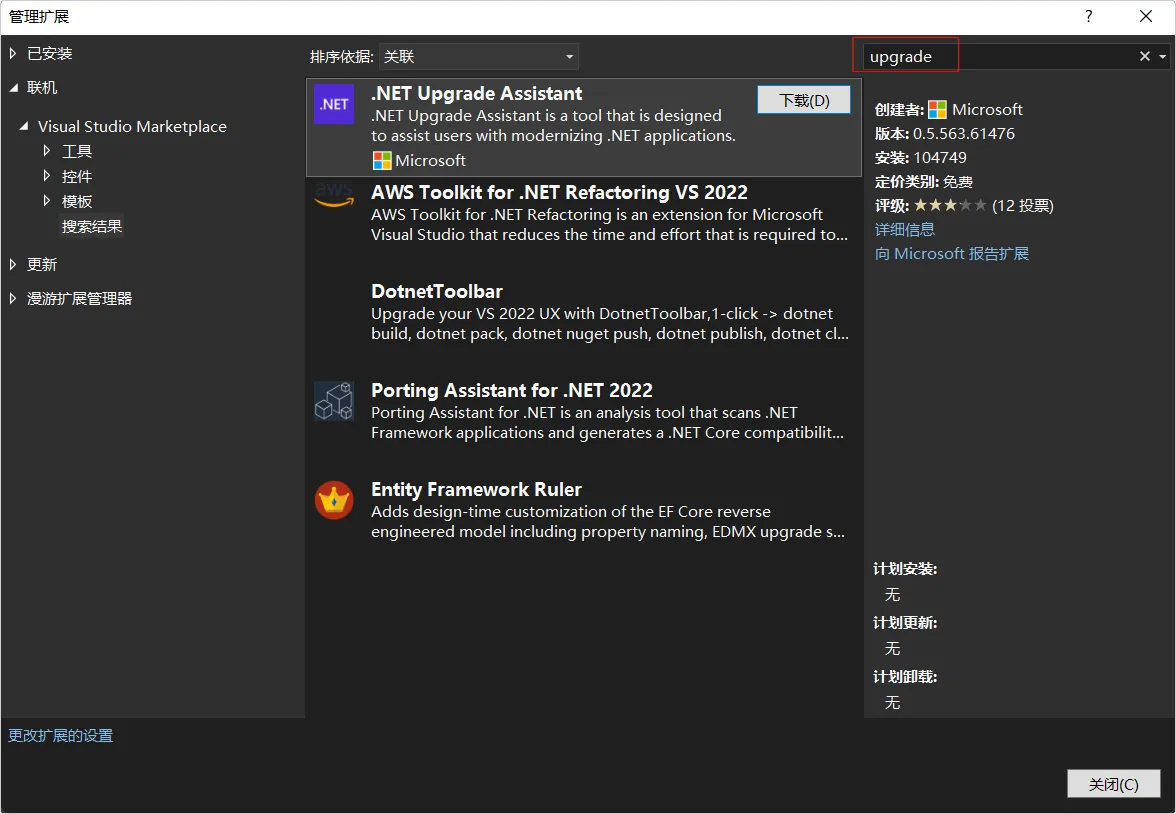Clear the search box with the X icon

(1144, 56)
